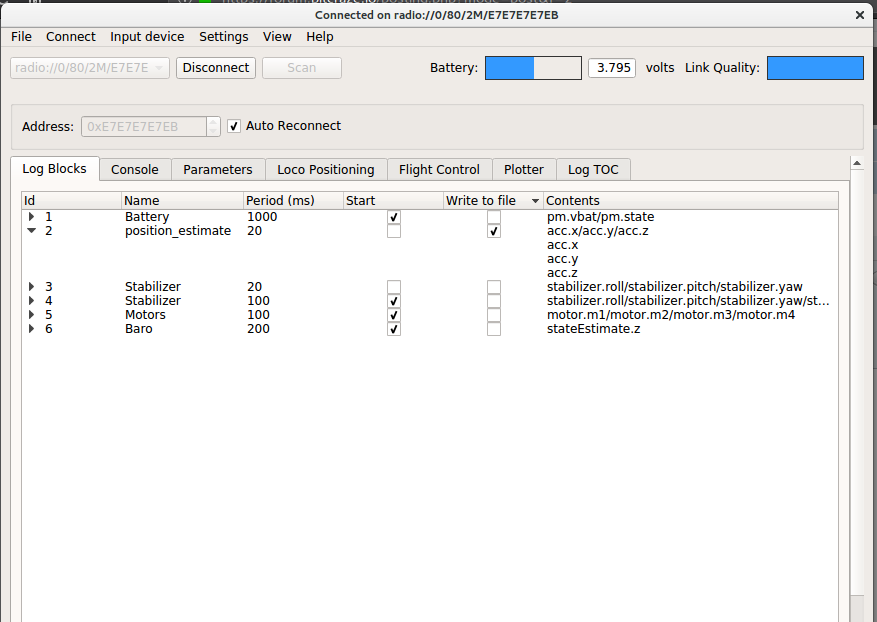Open the Input device menu
The width and height of the screenshot is (877, 622).
tap(147, 37)
